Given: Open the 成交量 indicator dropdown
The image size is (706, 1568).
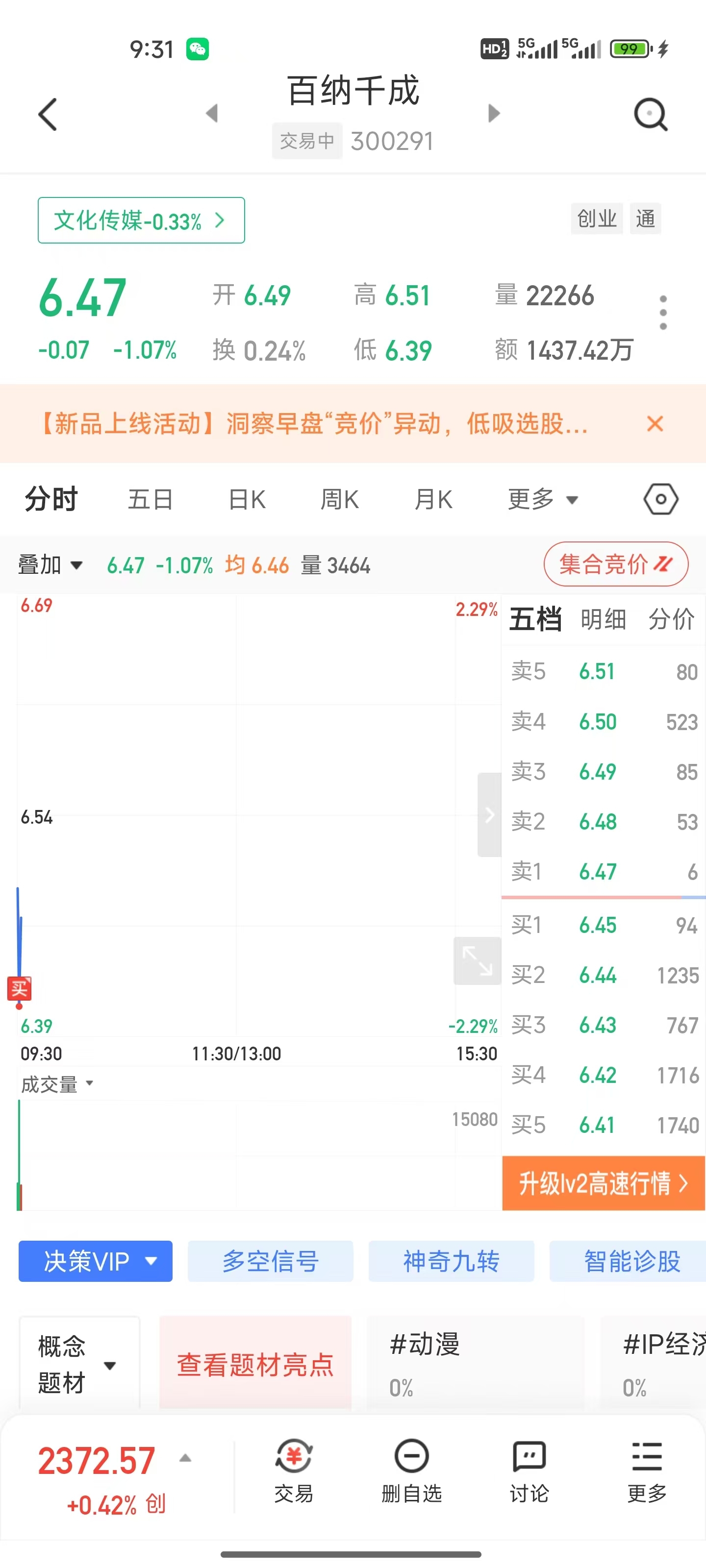Looking at the screenshot, I should click(57, 1084).
